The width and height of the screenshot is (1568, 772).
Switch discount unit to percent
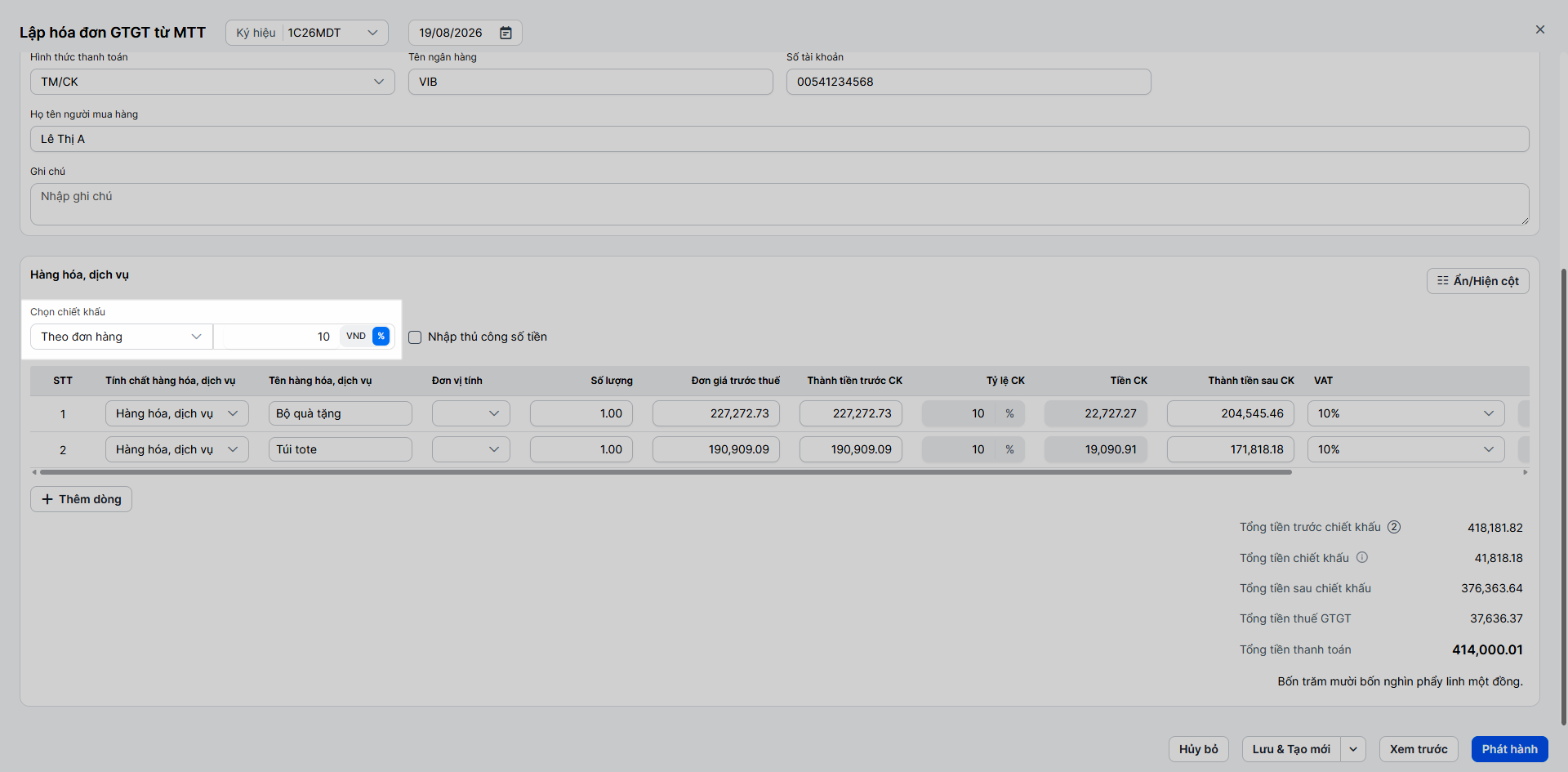point(381,336)
